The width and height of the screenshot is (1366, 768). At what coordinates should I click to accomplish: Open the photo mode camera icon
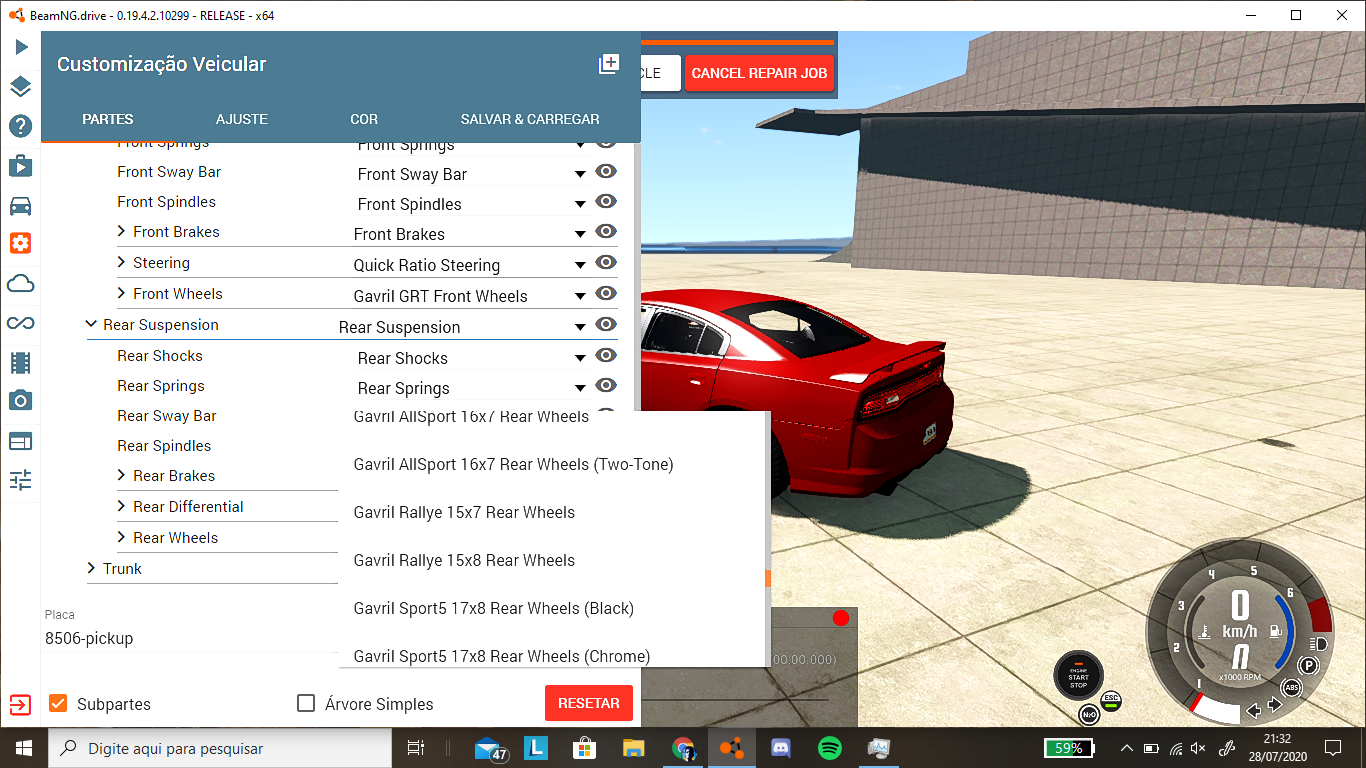click(21, 400)
